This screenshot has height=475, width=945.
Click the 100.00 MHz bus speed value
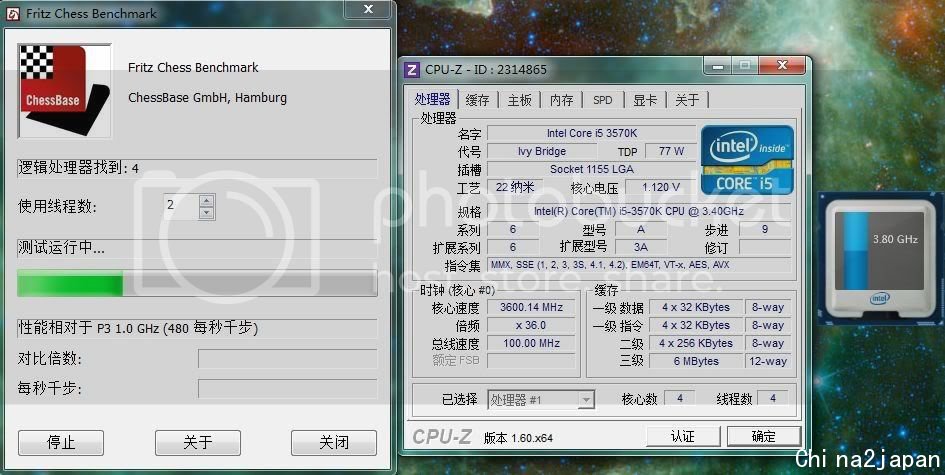[531, 344]
